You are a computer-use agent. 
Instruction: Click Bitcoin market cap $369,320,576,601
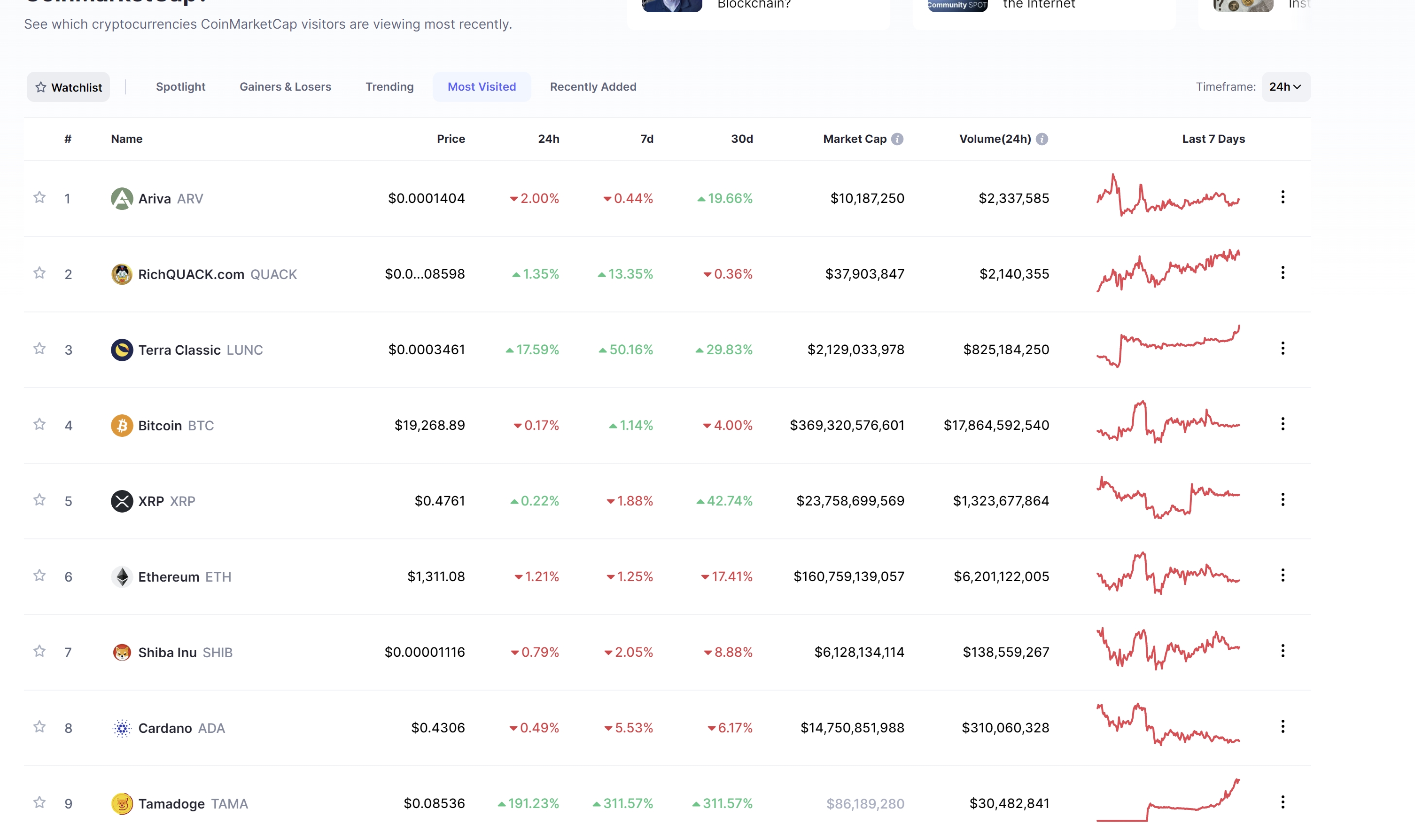[847, 426]
